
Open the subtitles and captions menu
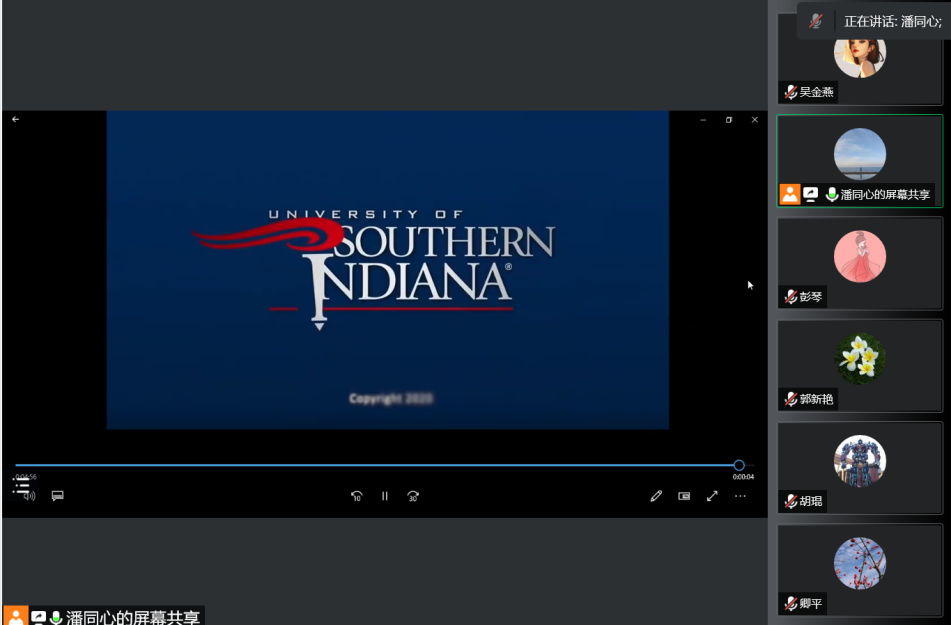pyautogui.click(x=58, y=496)
